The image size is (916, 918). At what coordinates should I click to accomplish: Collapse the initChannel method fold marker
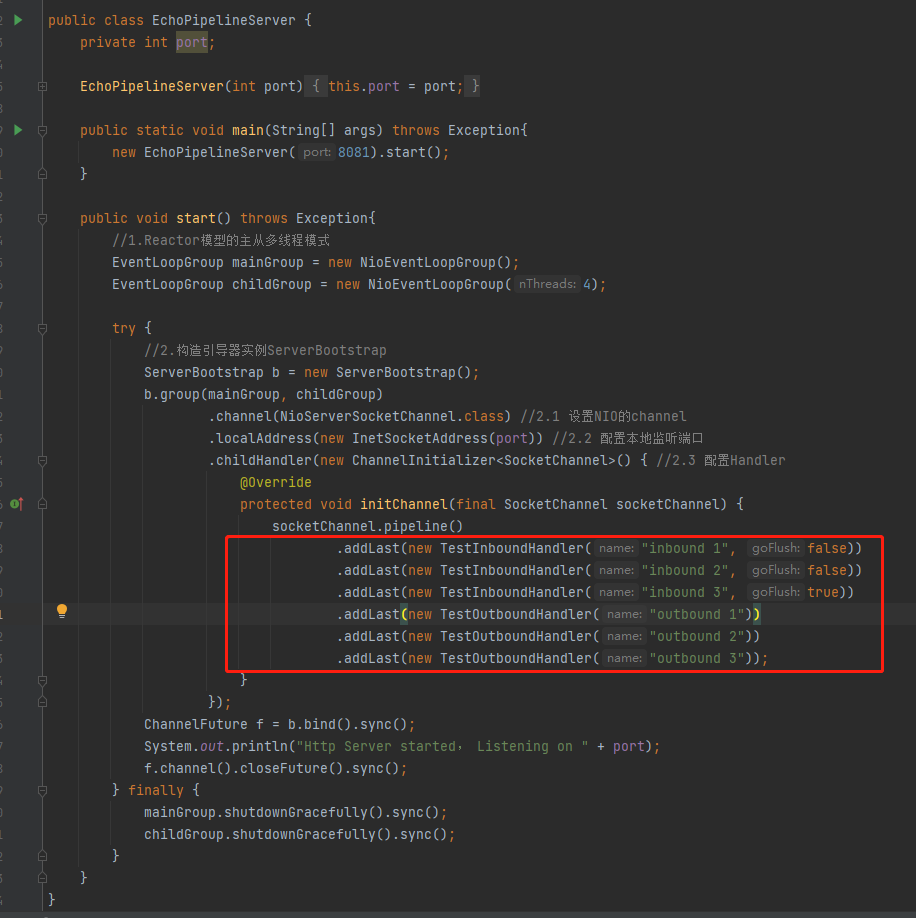click(42, 504)
